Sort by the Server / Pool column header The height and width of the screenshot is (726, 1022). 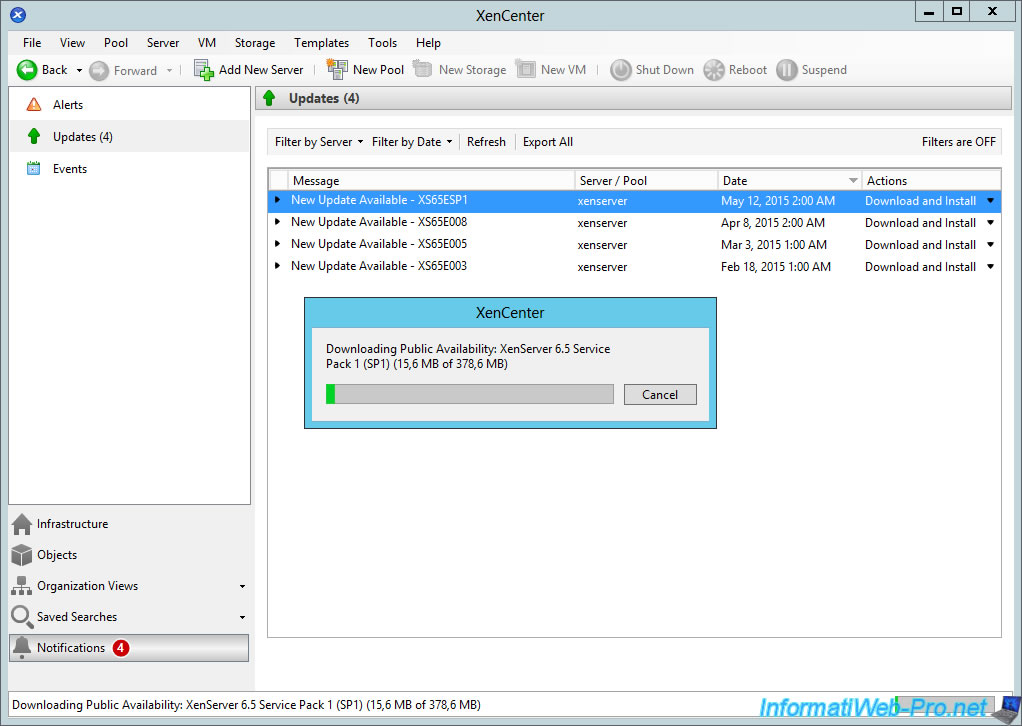647,181
